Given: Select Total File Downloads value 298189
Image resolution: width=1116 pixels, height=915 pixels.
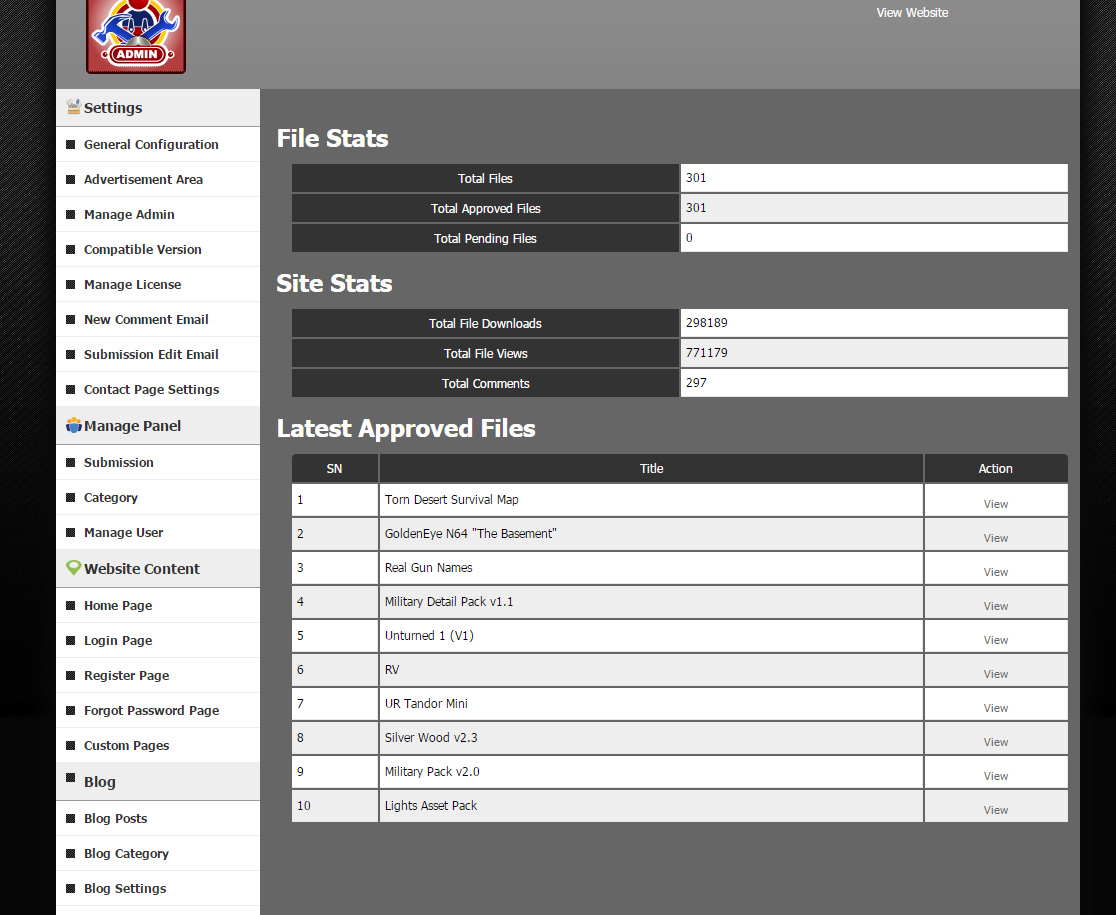Looking at the screenshot, I should 706,323.
